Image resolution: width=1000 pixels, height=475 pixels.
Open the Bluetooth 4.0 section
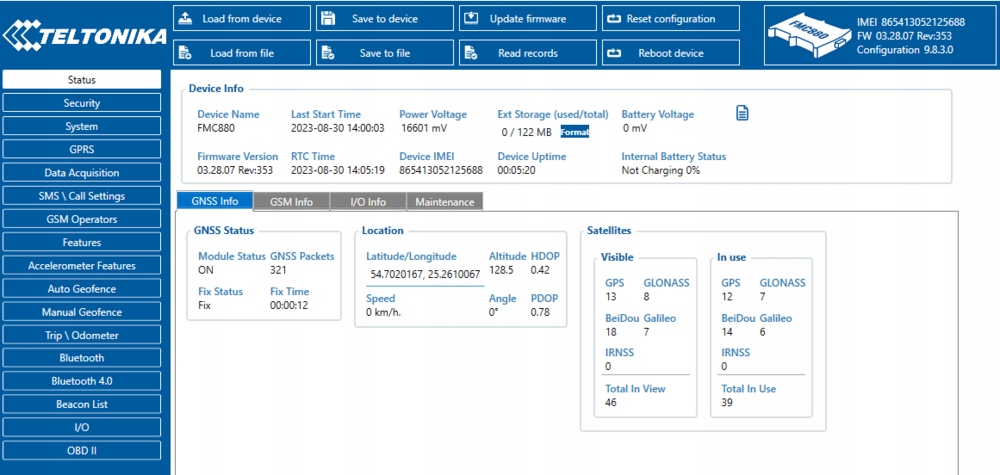82,381
